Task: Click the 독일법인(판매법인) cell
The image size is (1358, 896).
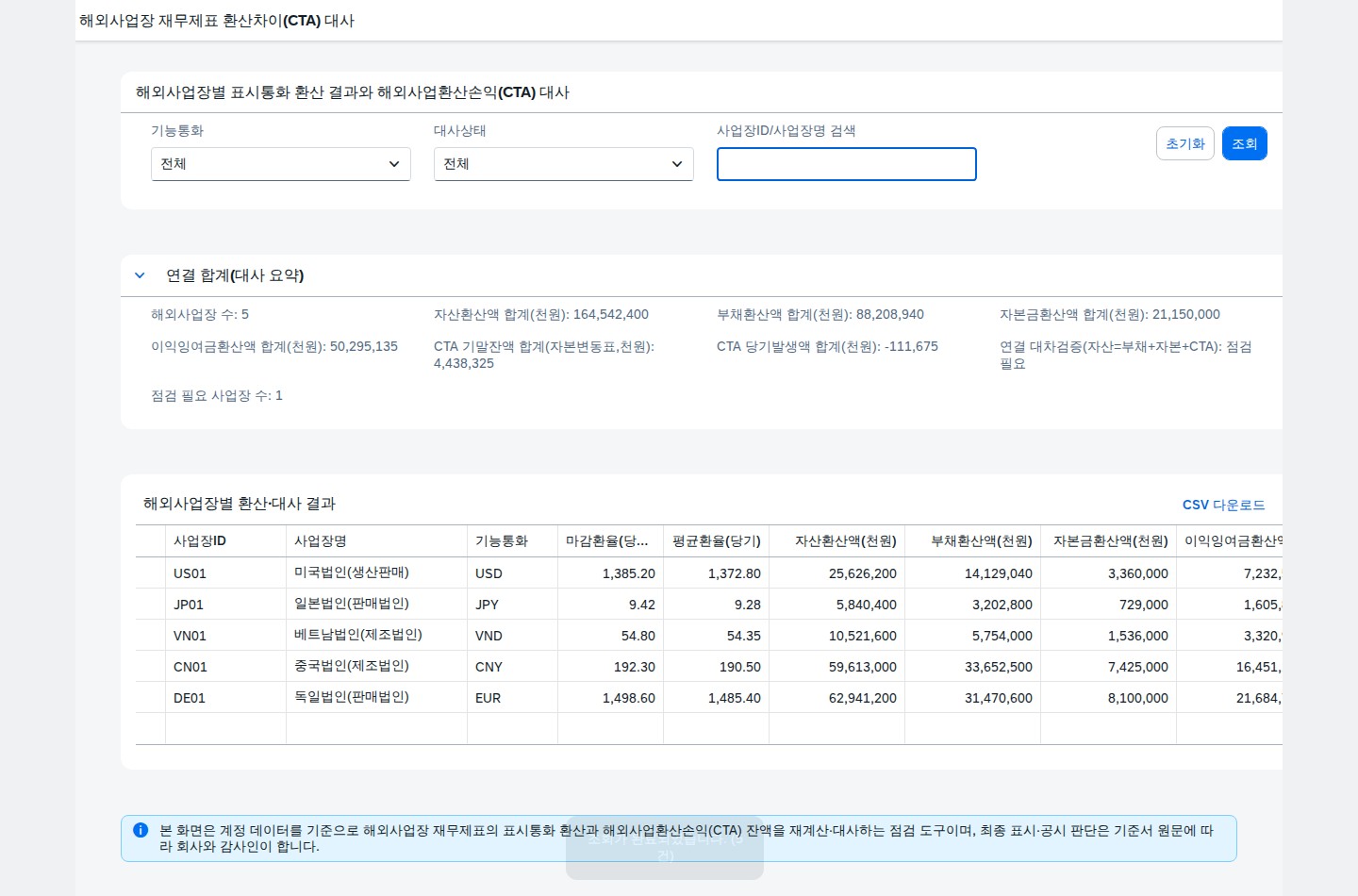Action: tap(377, 698)
